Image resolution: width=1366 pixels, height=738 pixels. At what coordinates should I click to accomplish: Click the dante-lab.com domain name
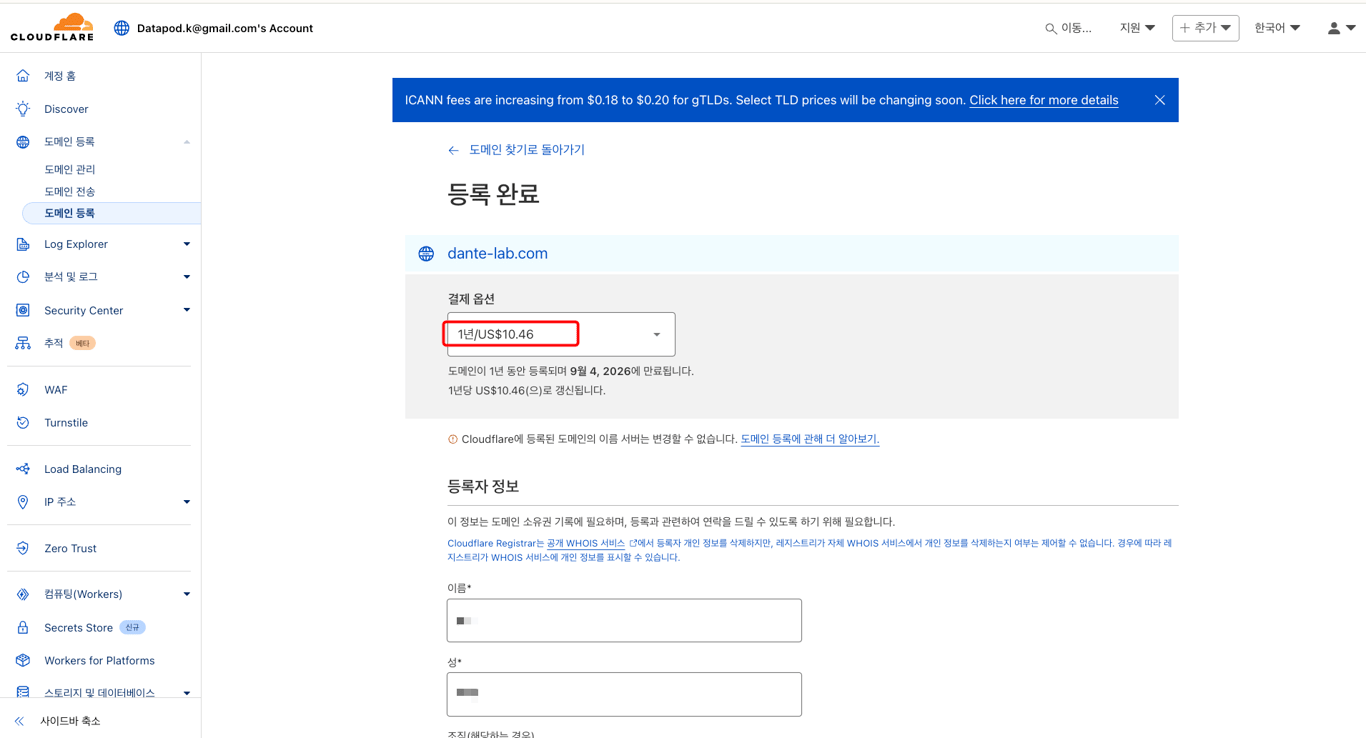point(498,254)
